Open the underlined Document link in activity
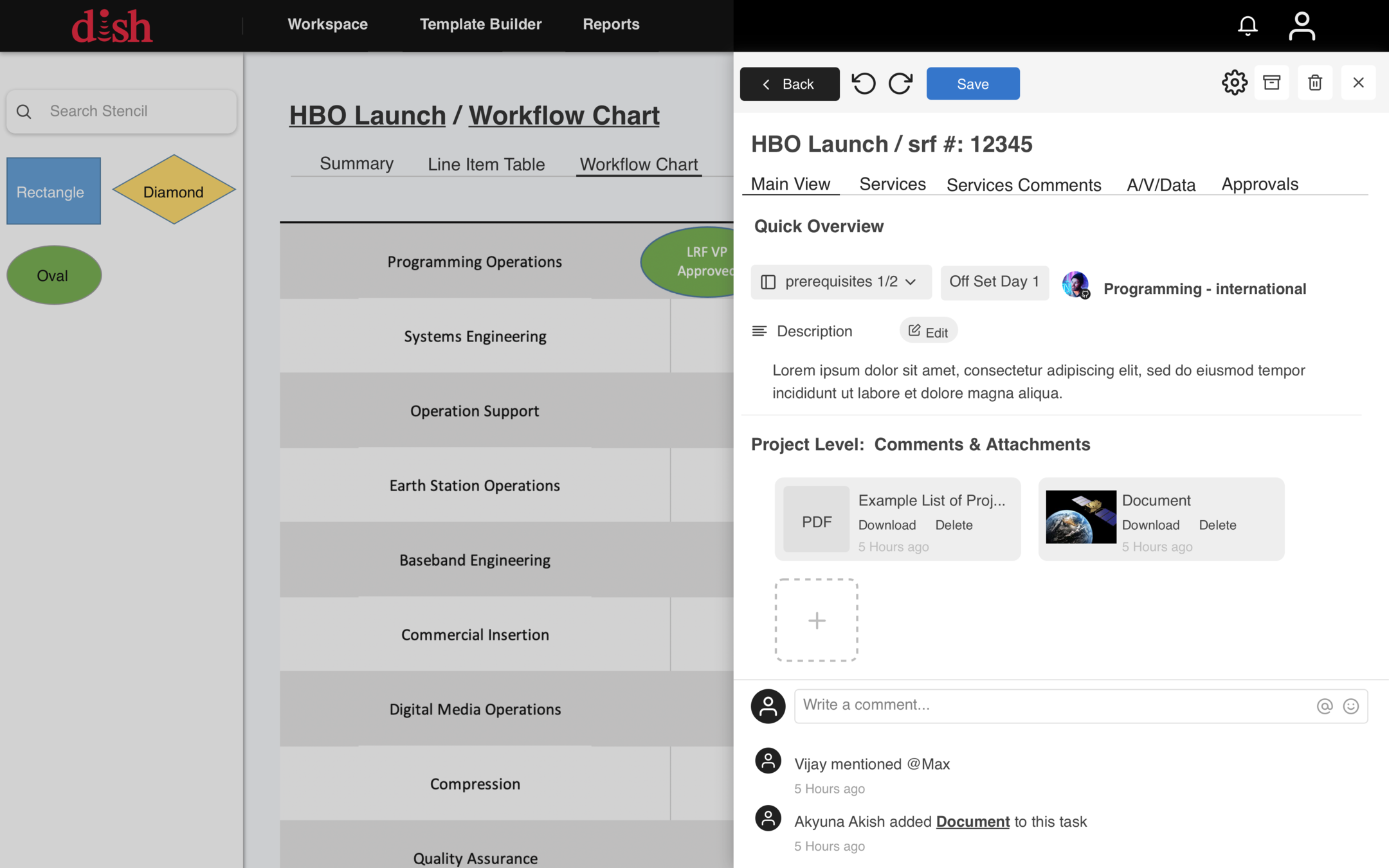 [972, 822]
